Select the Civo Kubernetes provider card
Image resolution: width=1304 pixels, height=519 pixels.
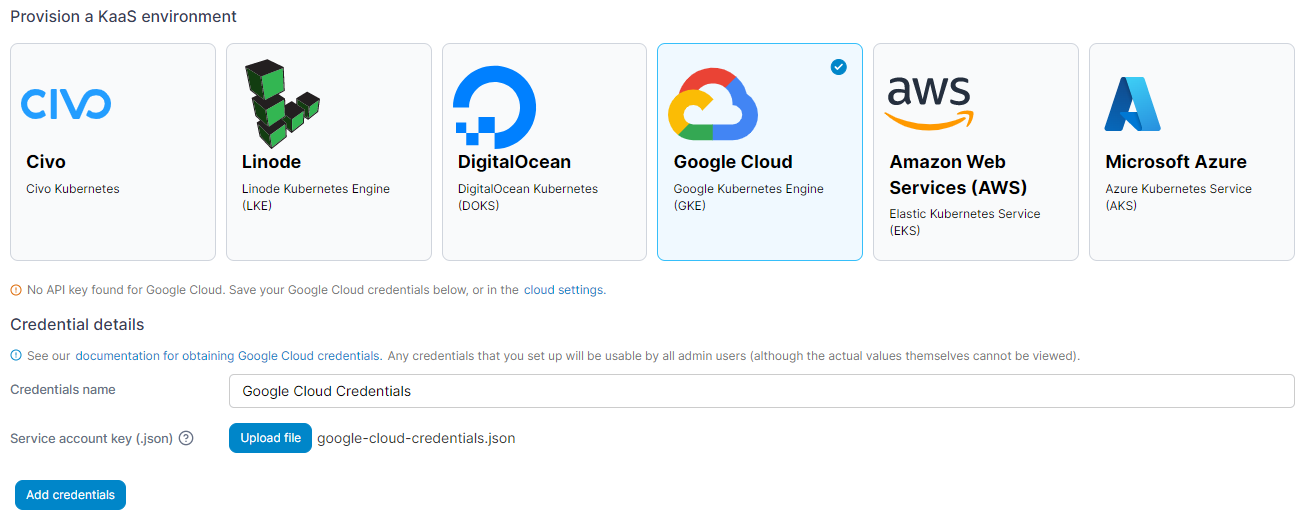(113, 152)
